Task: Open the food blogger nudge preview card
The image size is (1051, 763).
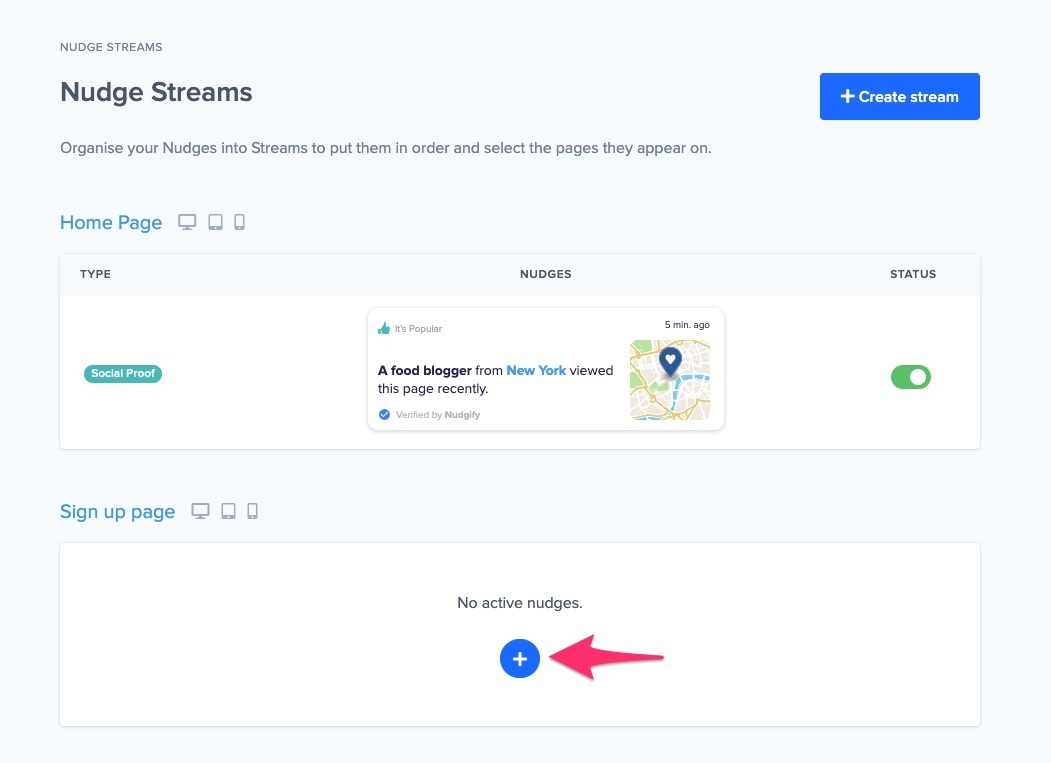Action: 546,369
